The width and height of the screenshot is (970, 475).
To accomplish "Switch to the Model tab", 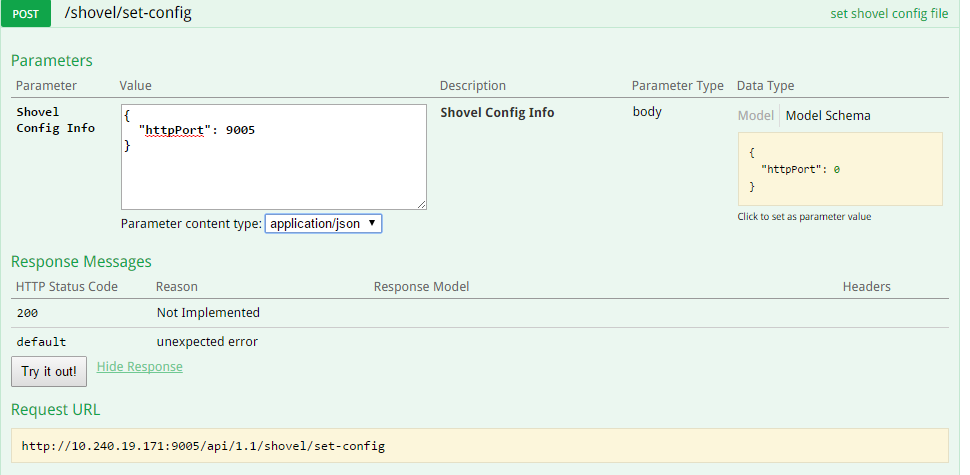I will pos(755,115).
